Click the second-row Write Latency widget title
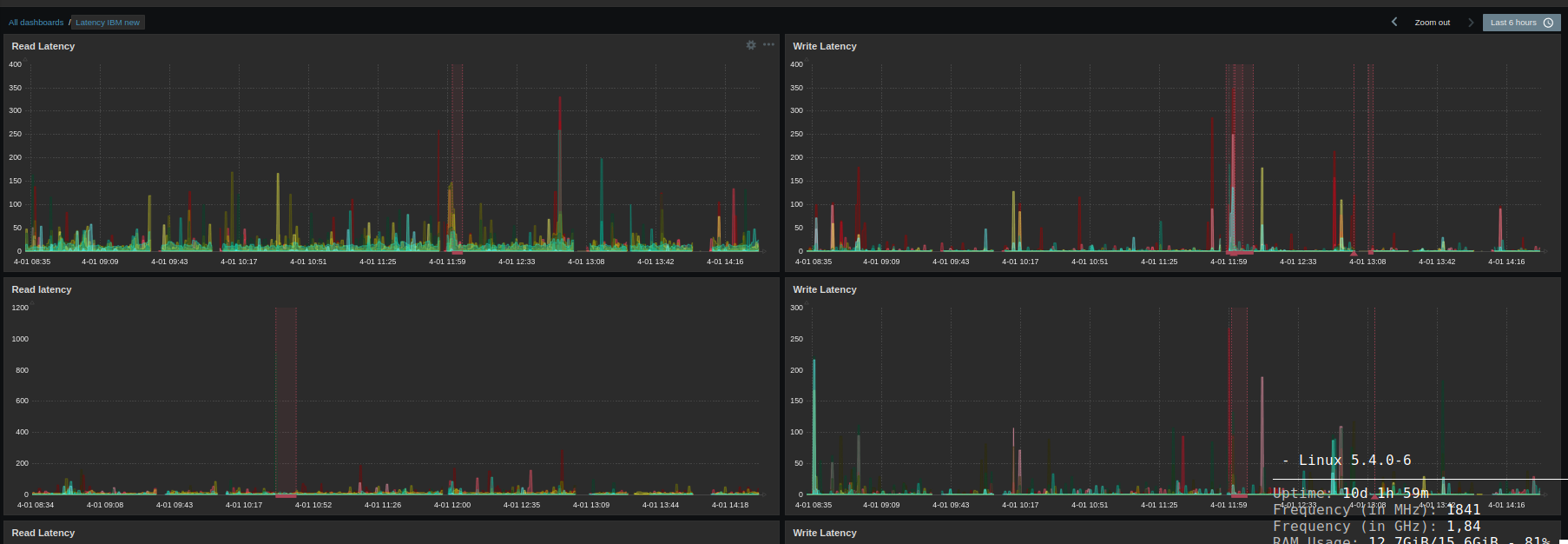Viewport: 1568px width, 544px height. (x=825, y=289)
